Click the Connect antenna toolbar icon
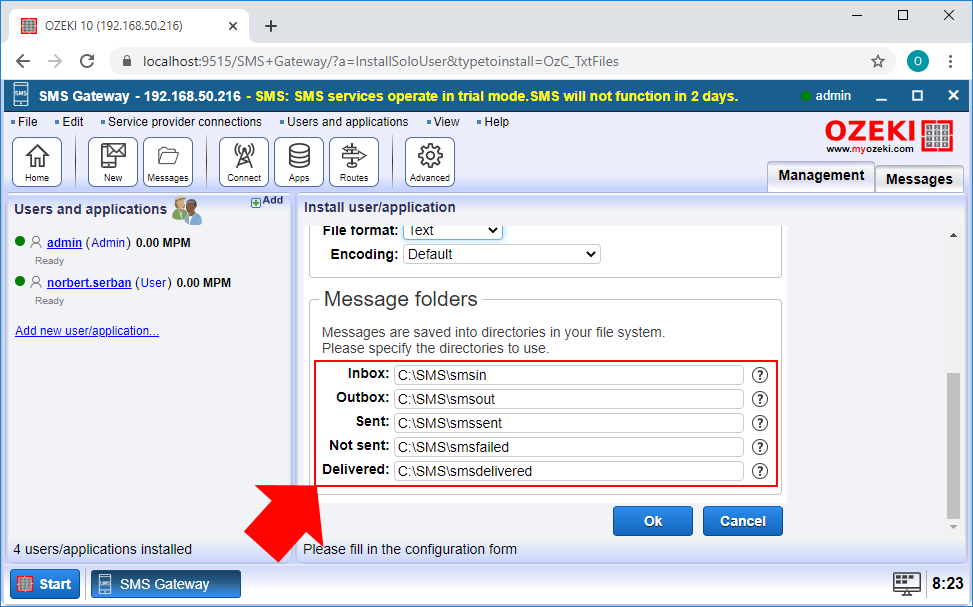 coord(244,162)
